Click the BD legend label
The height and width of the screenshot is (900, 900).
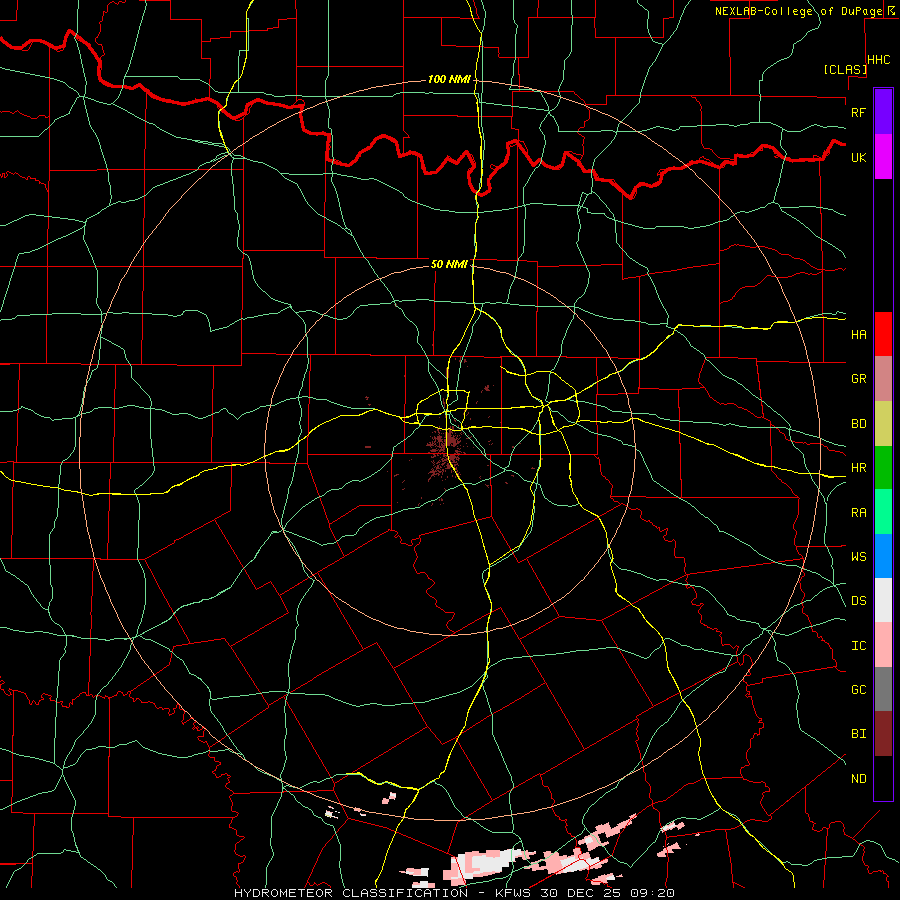[x=858, y=424]
